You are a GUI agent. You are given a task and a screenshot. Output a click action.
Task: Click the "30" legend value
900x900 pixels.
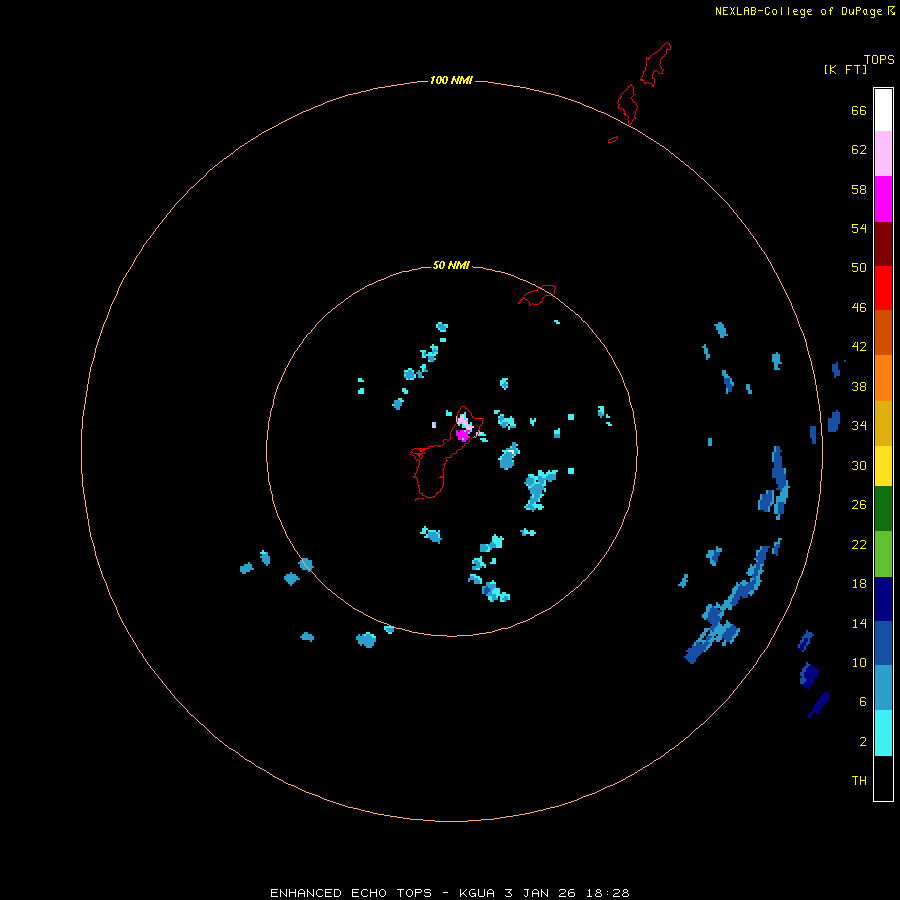coord(859,465)
